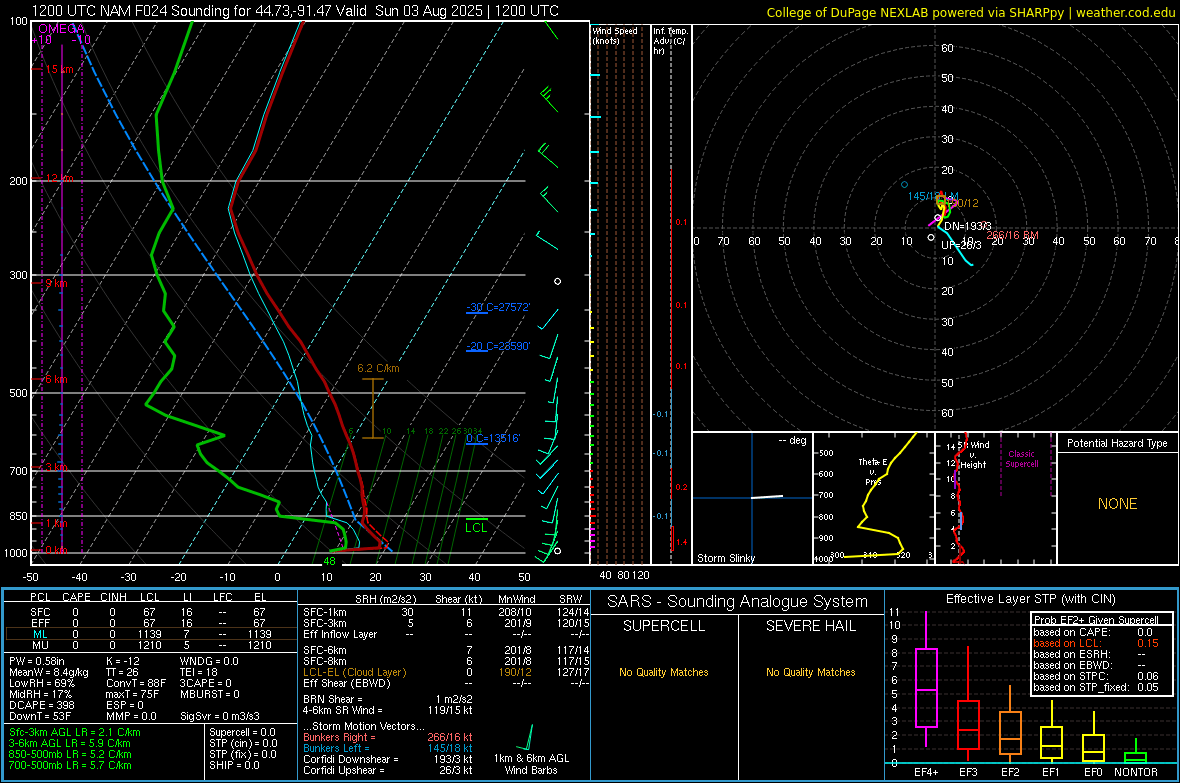Click the UP=28/3 hodograph label
1180x783 pixels.
click(961, 245)
